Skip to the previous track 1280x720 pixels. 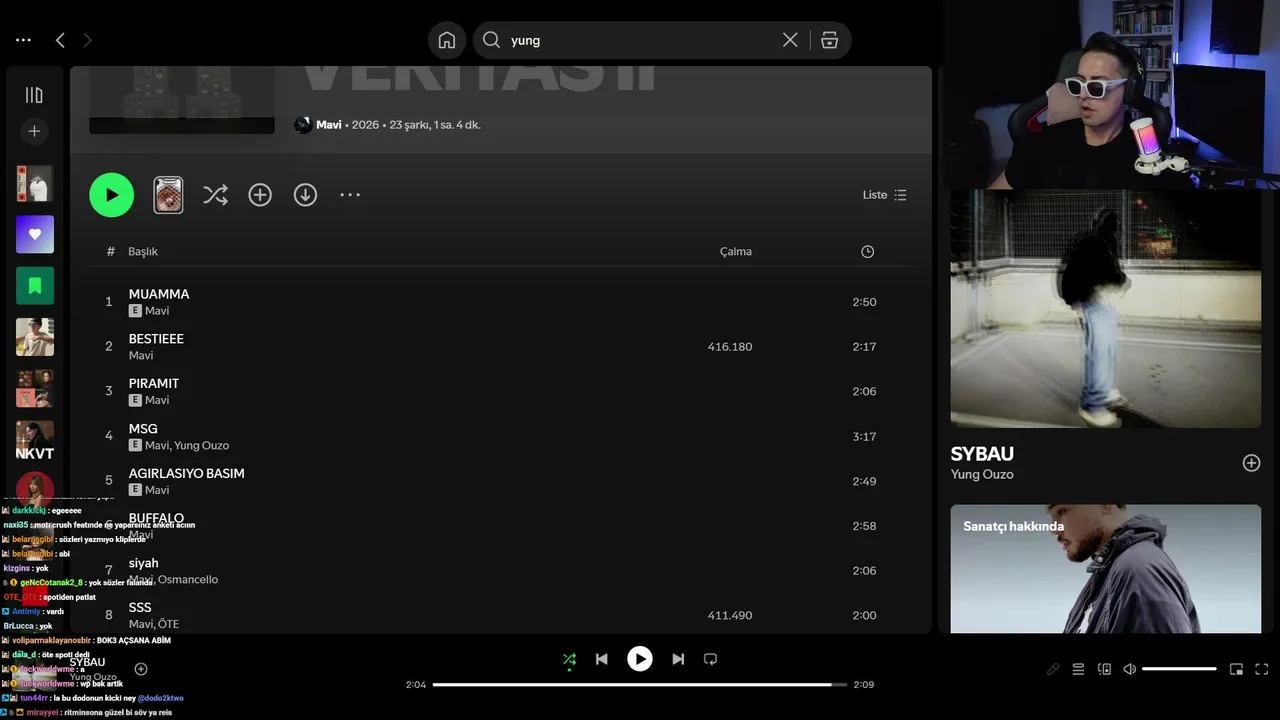601,659
